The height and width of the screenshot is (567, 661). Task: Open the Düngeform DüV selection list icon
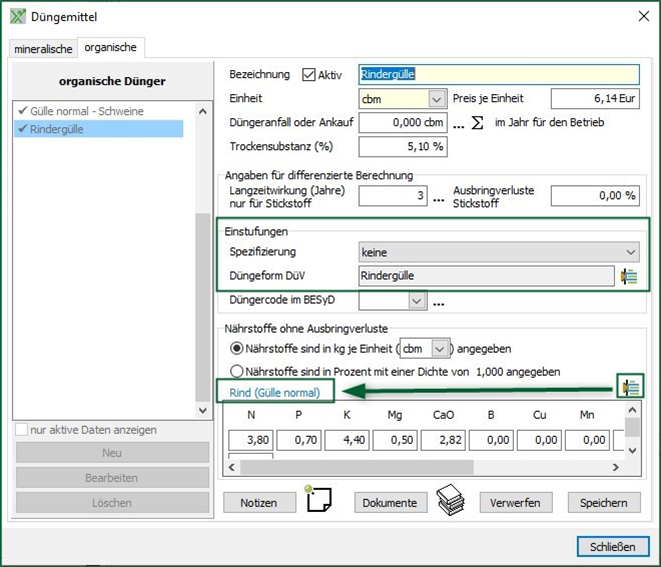click(629, 277)
